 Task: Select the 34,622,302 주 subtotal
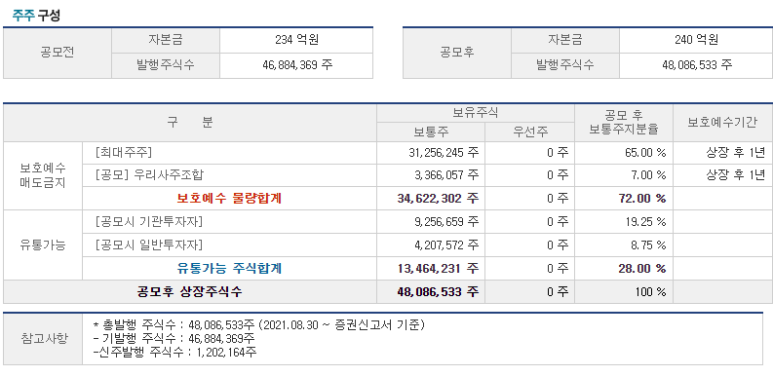(x=438, y=199)
